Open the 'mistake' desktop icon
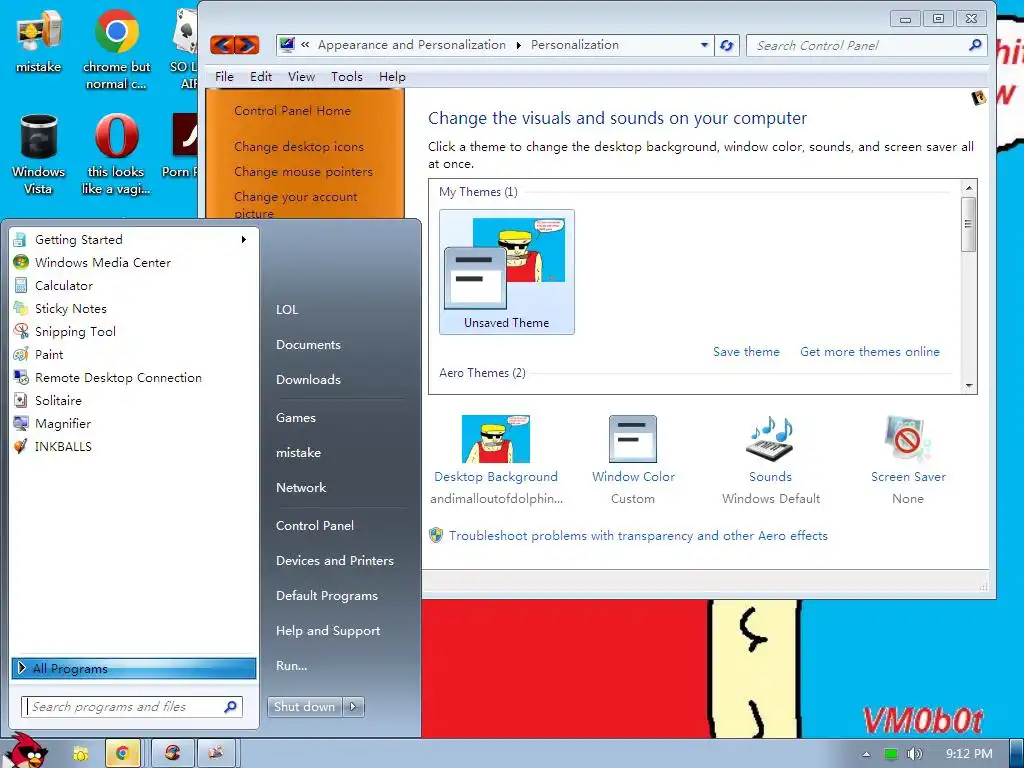 click(39, 40)
